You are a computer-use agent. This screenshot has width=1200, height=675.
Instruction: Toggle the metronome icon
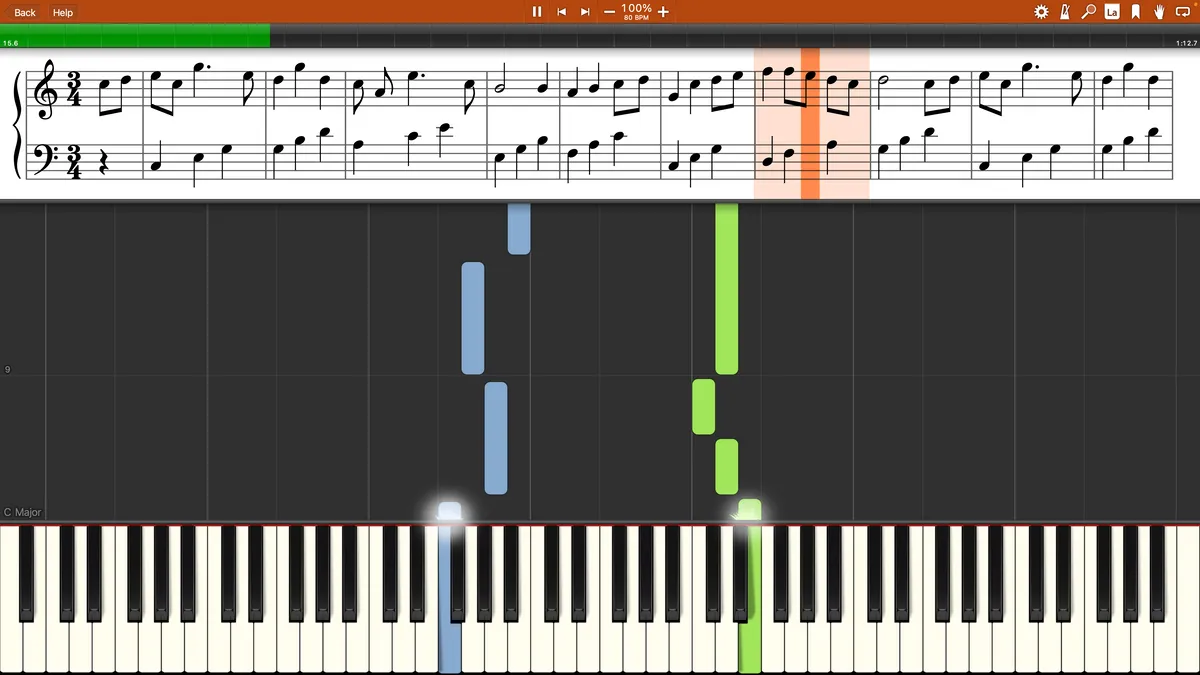tap(1065, 12)
